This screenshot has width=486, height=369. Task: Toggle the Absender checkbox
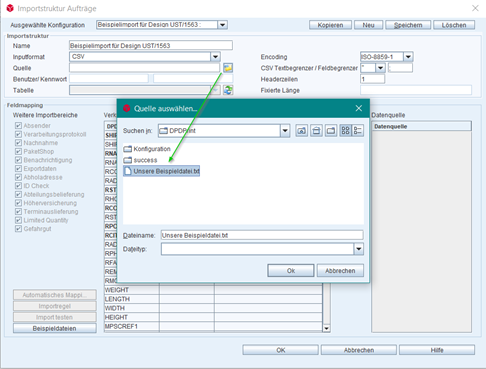click(x=18, y=126)
